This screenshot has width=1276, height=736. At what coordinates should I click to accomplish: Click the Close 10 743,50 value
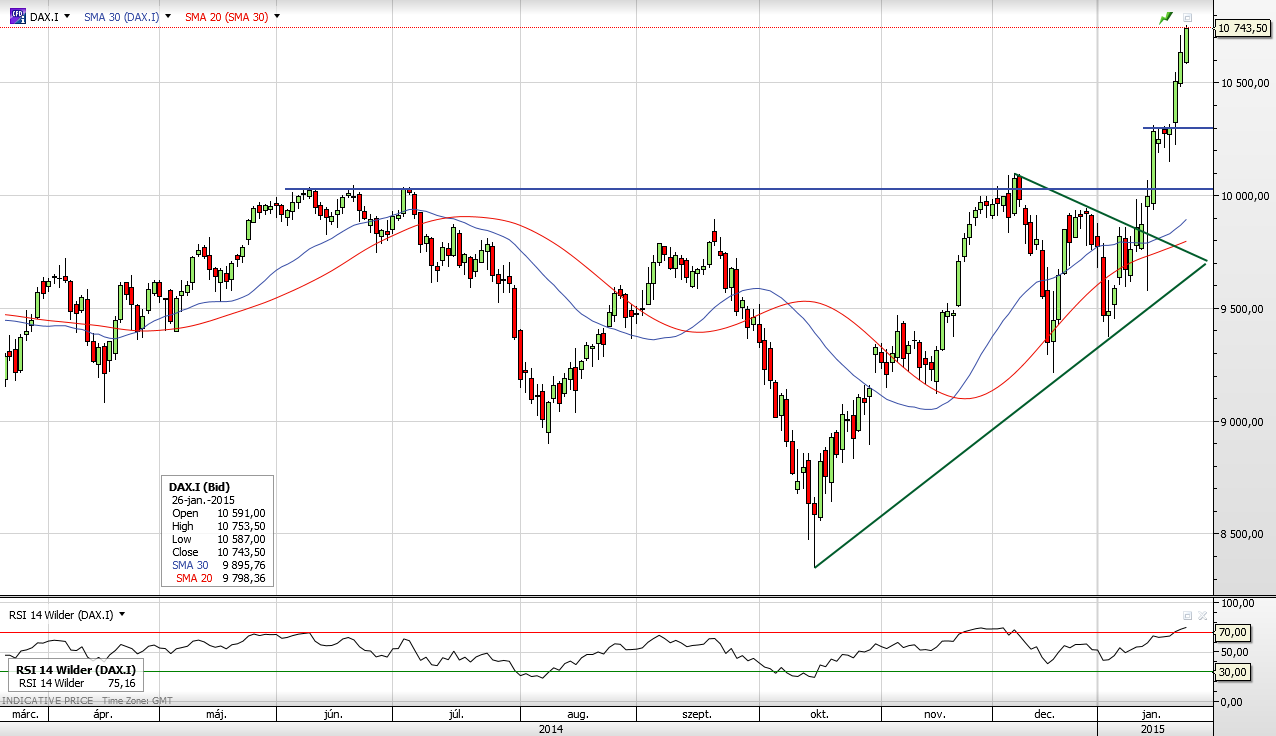(x=242, y=551)
